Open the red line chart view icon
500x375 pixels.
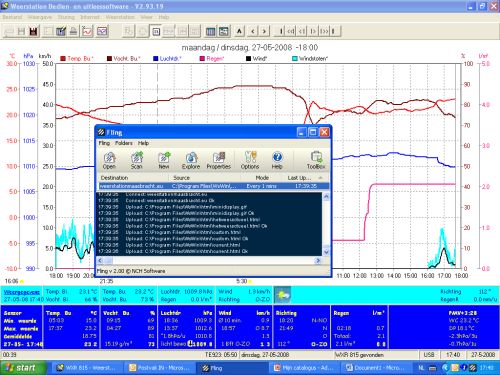[87, 32]
